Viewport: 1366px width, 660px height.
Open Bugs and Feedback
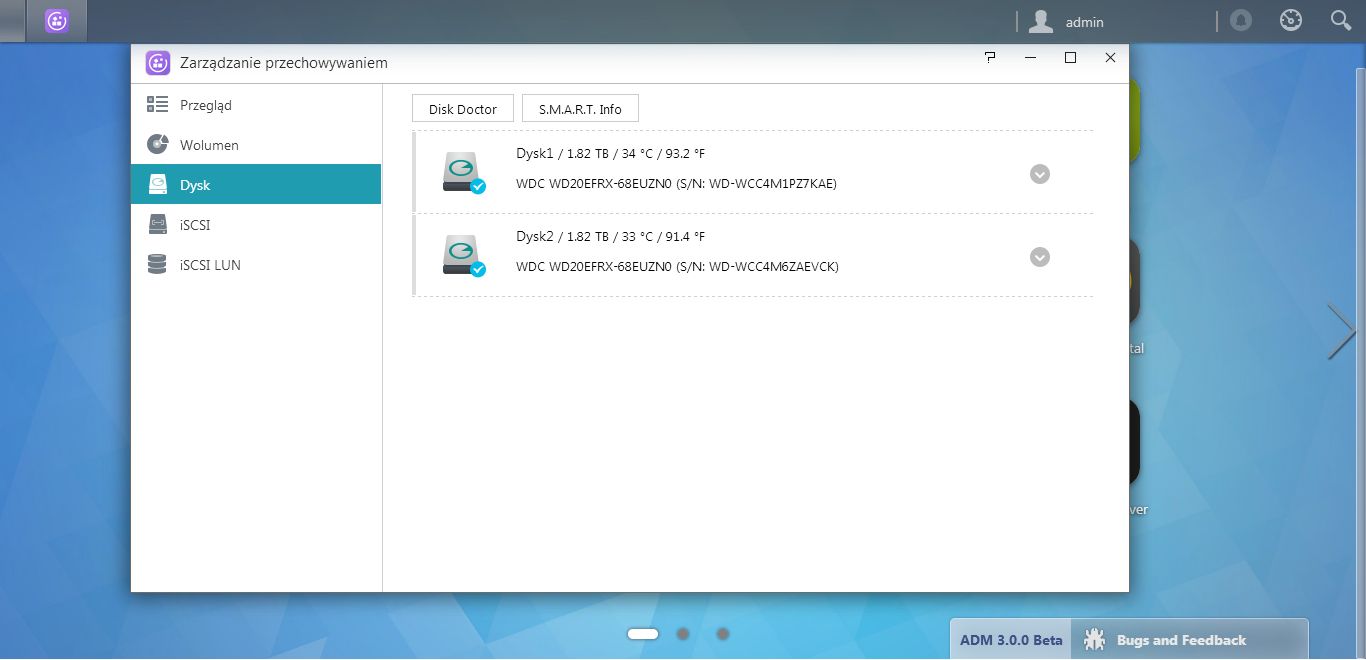click(x=1190, y=640)
